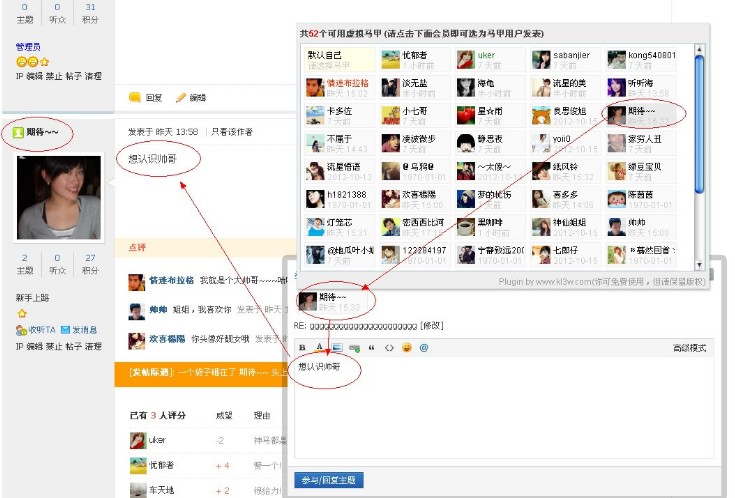
Task: Click the @ mention icon in editor
Action: 424,348
